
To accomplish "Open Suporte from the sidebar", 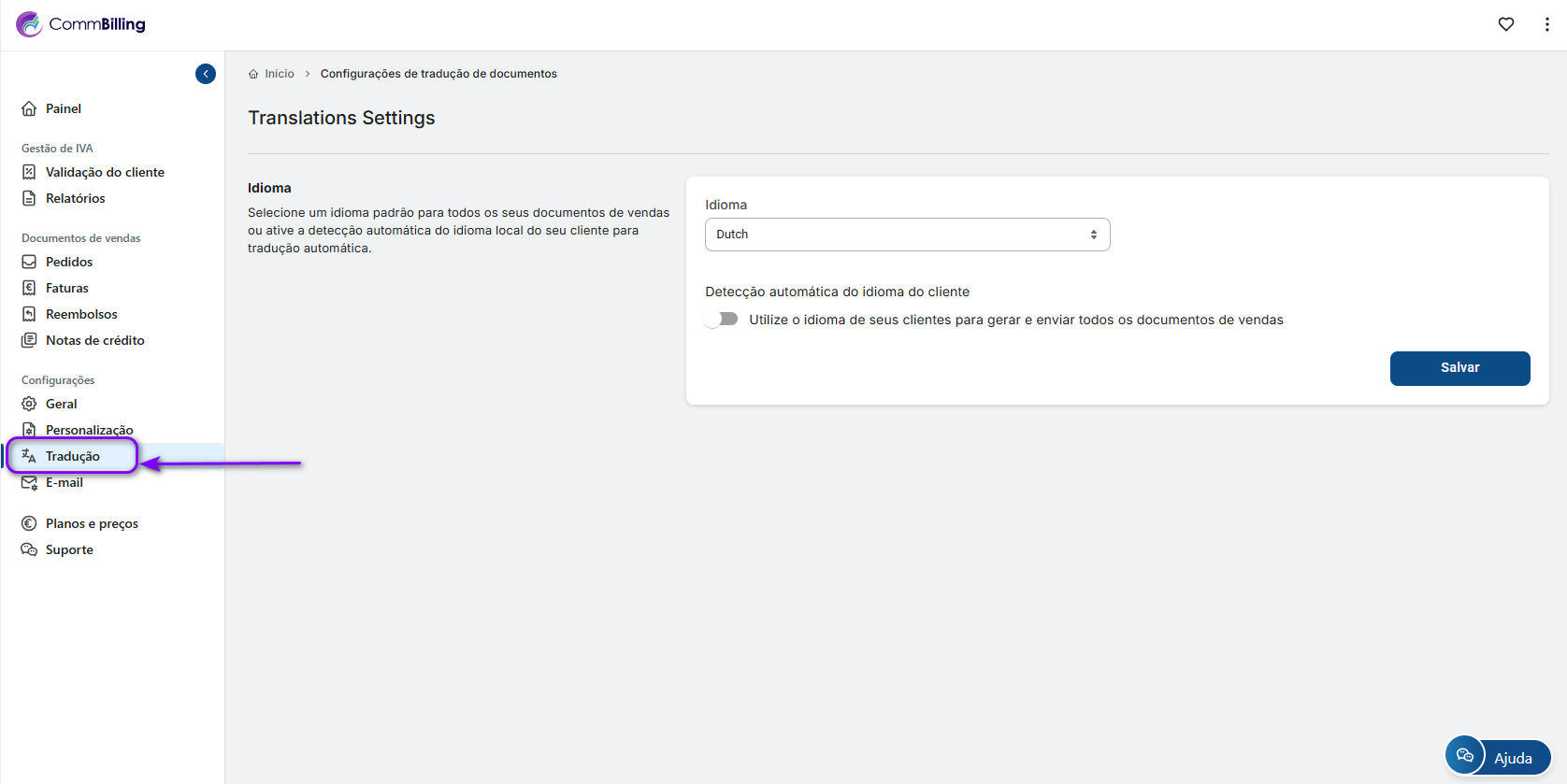I will click(69, 549).
